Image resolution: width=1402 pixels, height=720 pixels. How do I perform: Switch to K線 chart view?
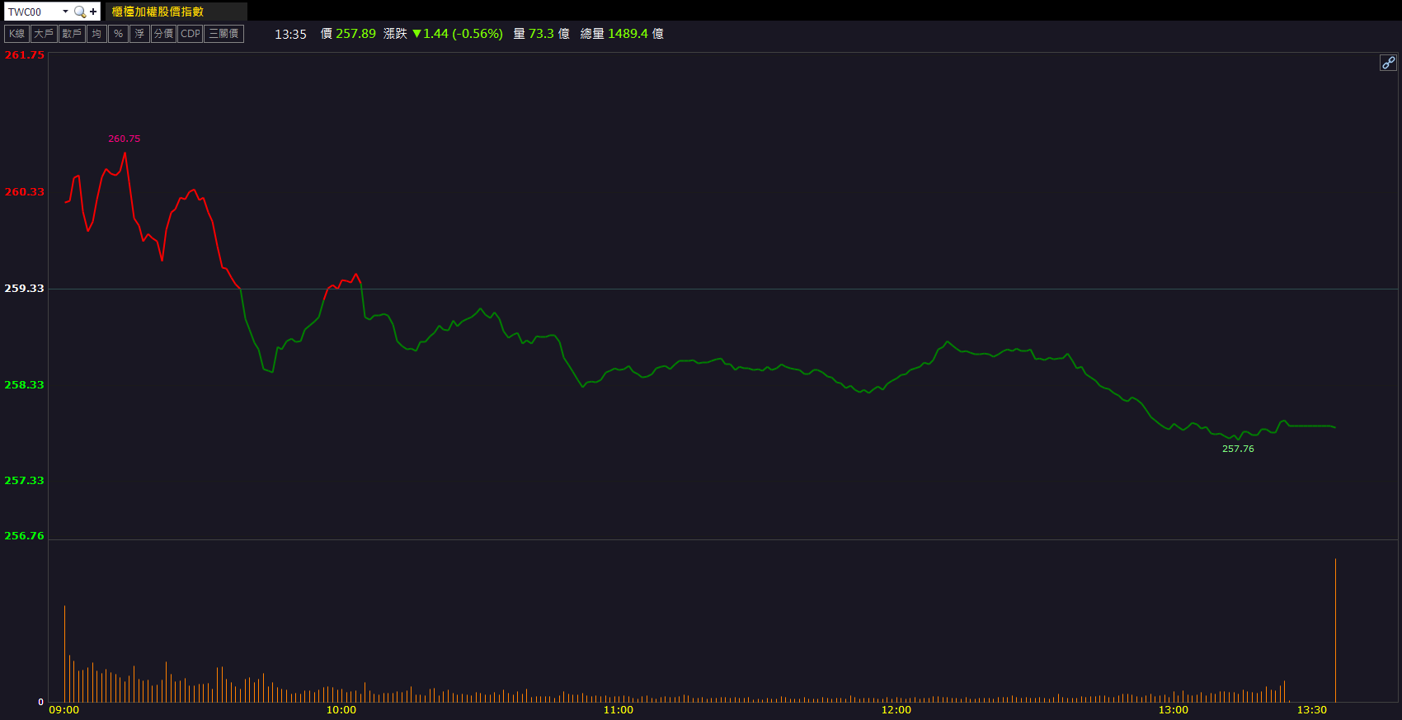(16, 34)
